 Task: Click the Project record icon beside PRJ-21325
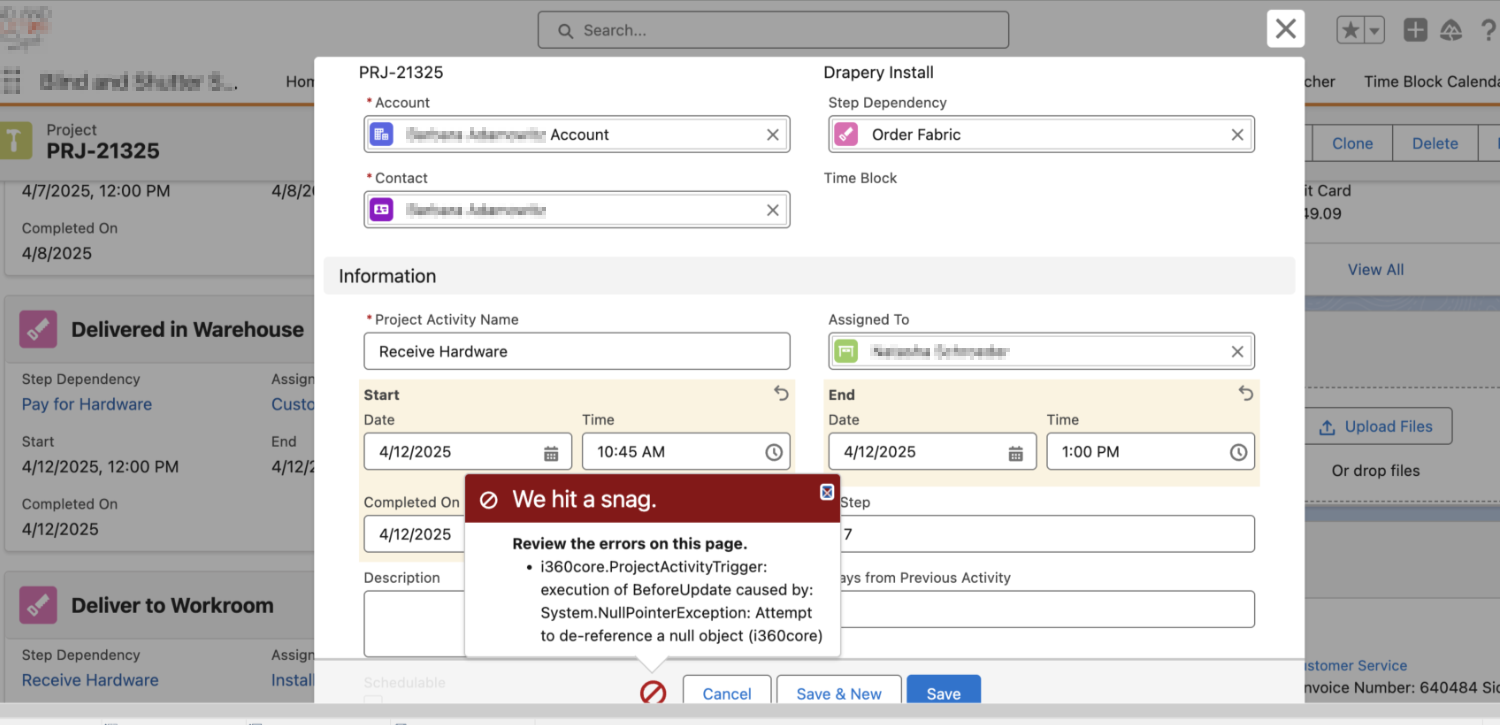[16, 139]
